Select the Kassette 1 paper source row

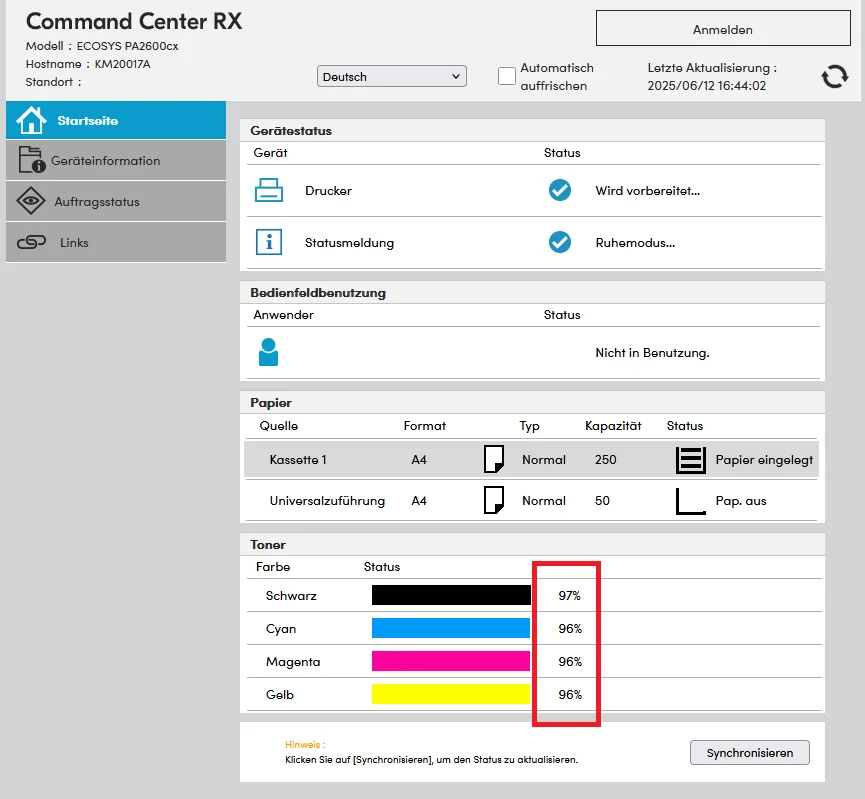(532, 459)
